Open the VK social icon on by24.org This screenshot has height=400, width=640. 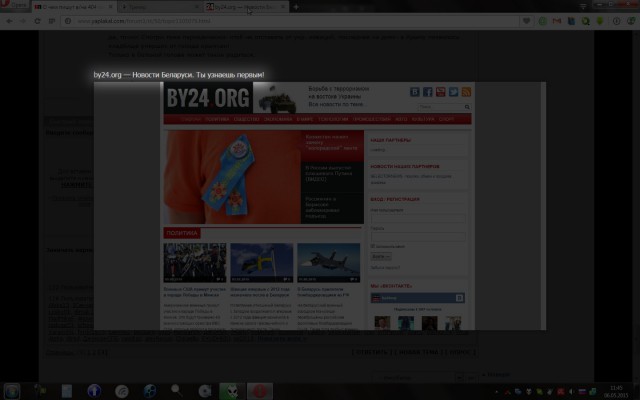coord(414,92)
